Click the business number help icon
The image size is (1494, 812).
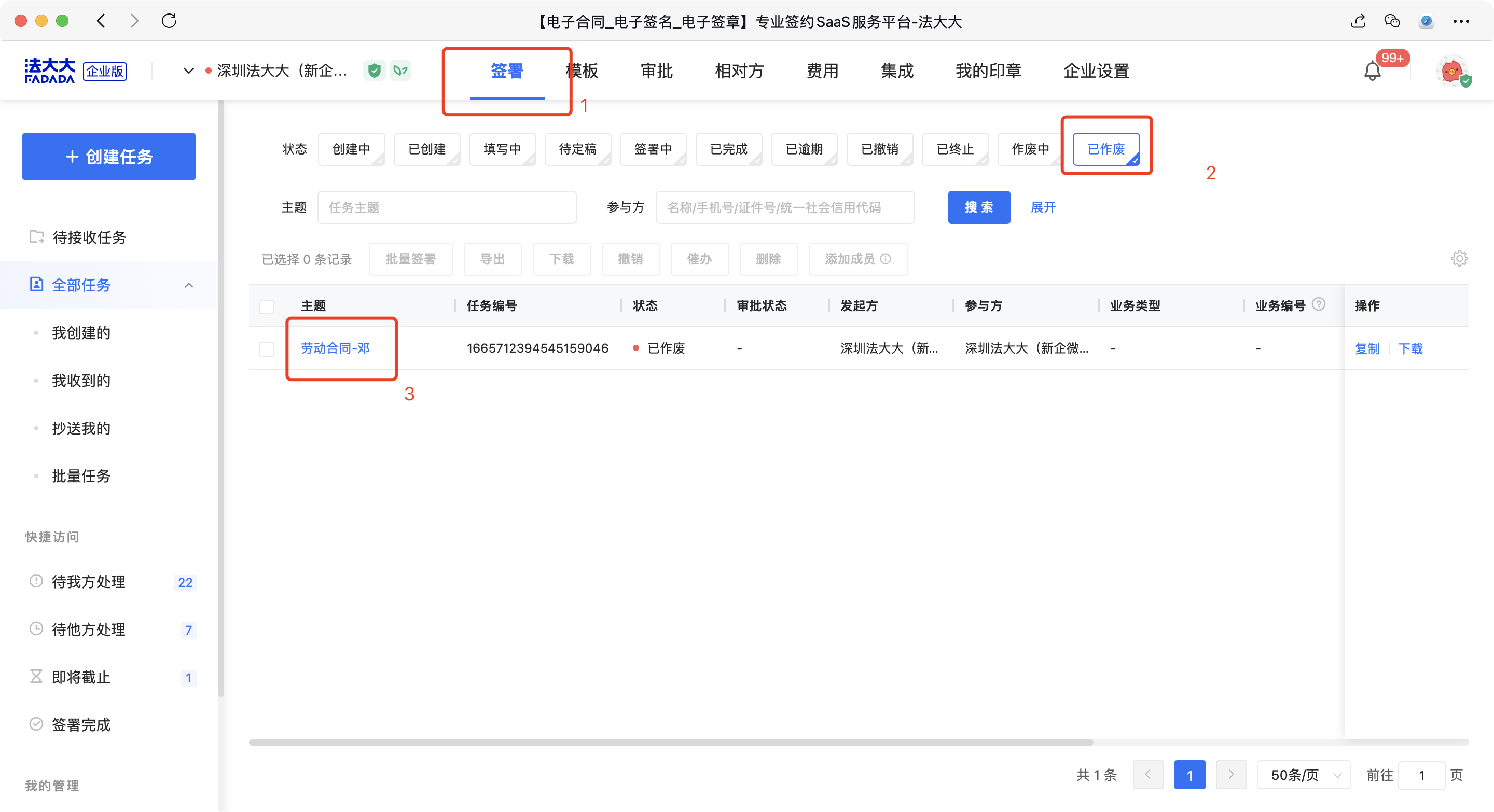point(1318,304)
